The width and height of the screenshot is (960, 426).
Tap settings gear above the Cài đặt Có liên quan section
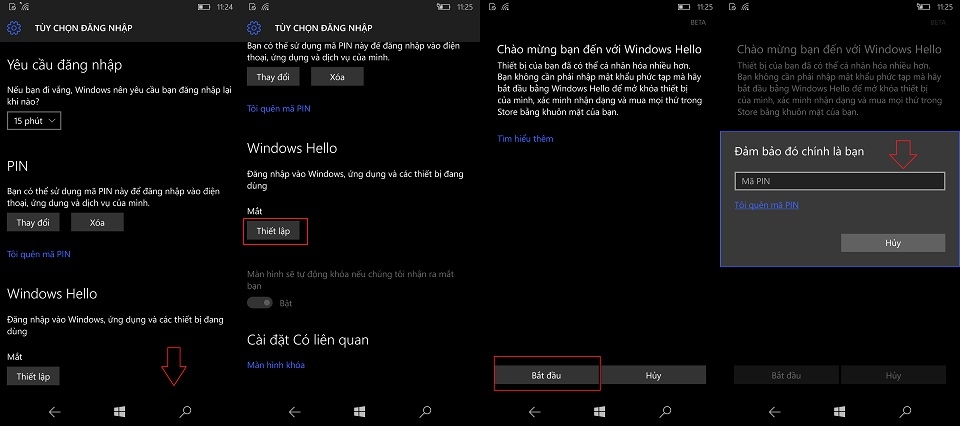[253, 28]
